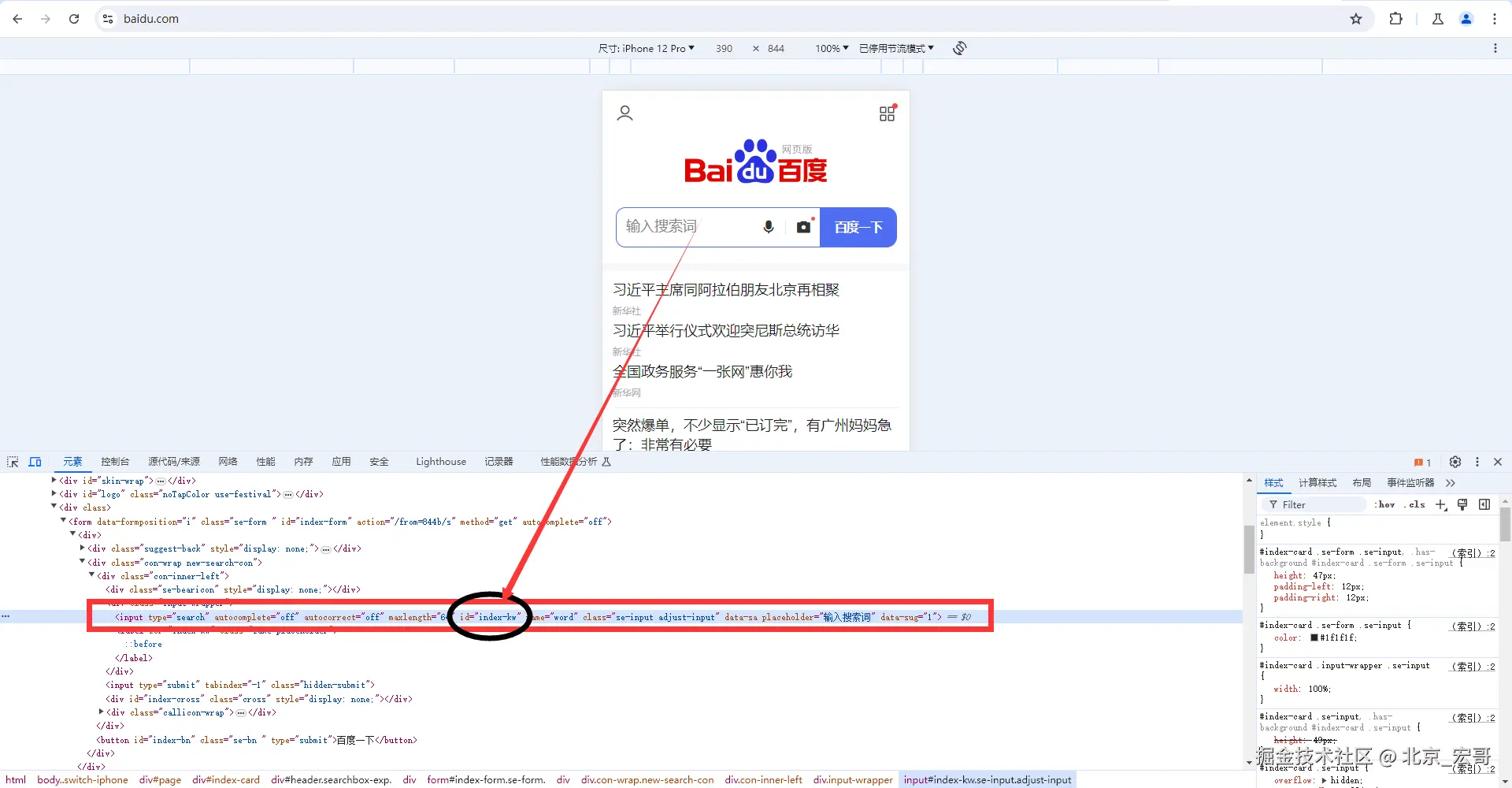Open the iPhone 12 Pro device dropdown

click(x=647, y=48)
